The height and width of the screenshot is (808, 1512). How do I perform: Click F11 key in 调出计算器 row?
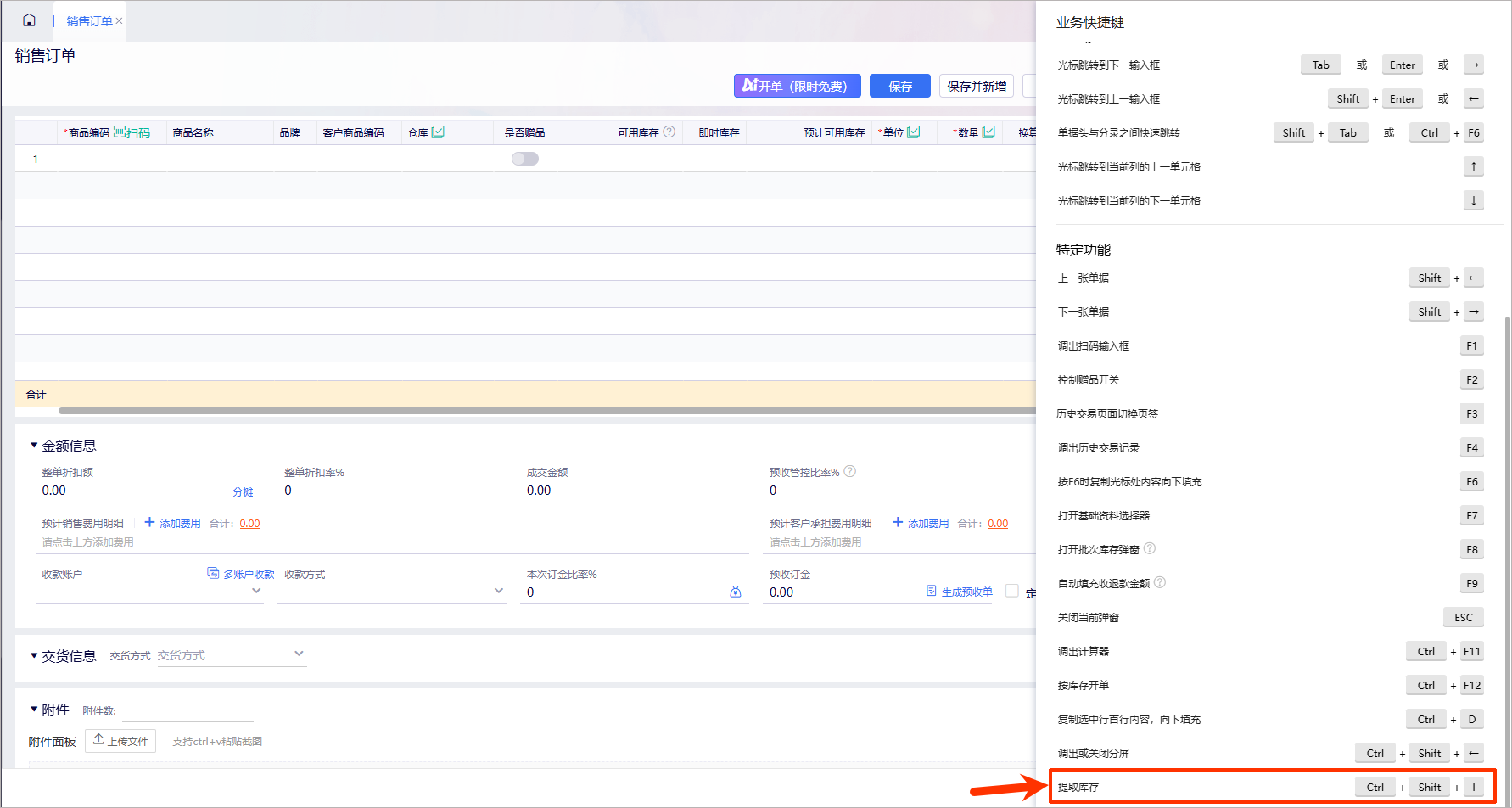[x=1472, y=651]
